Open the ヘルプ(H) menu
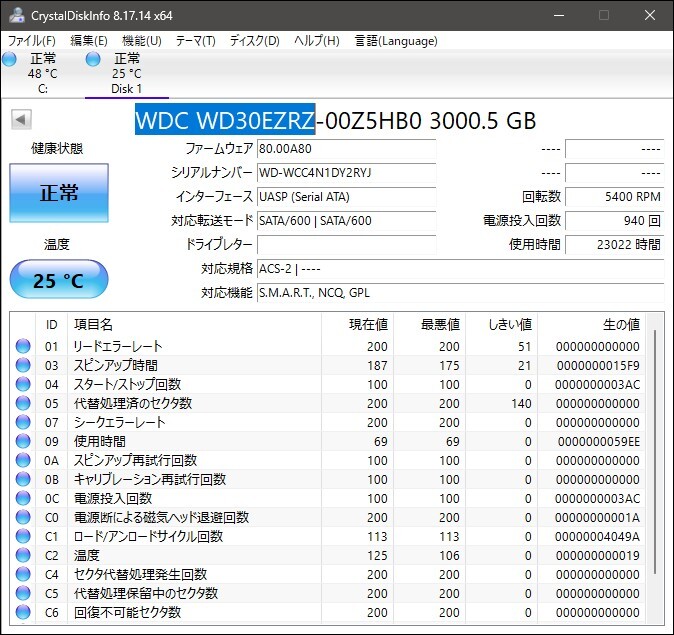This screenshot has width=674, height=635. 317,41
